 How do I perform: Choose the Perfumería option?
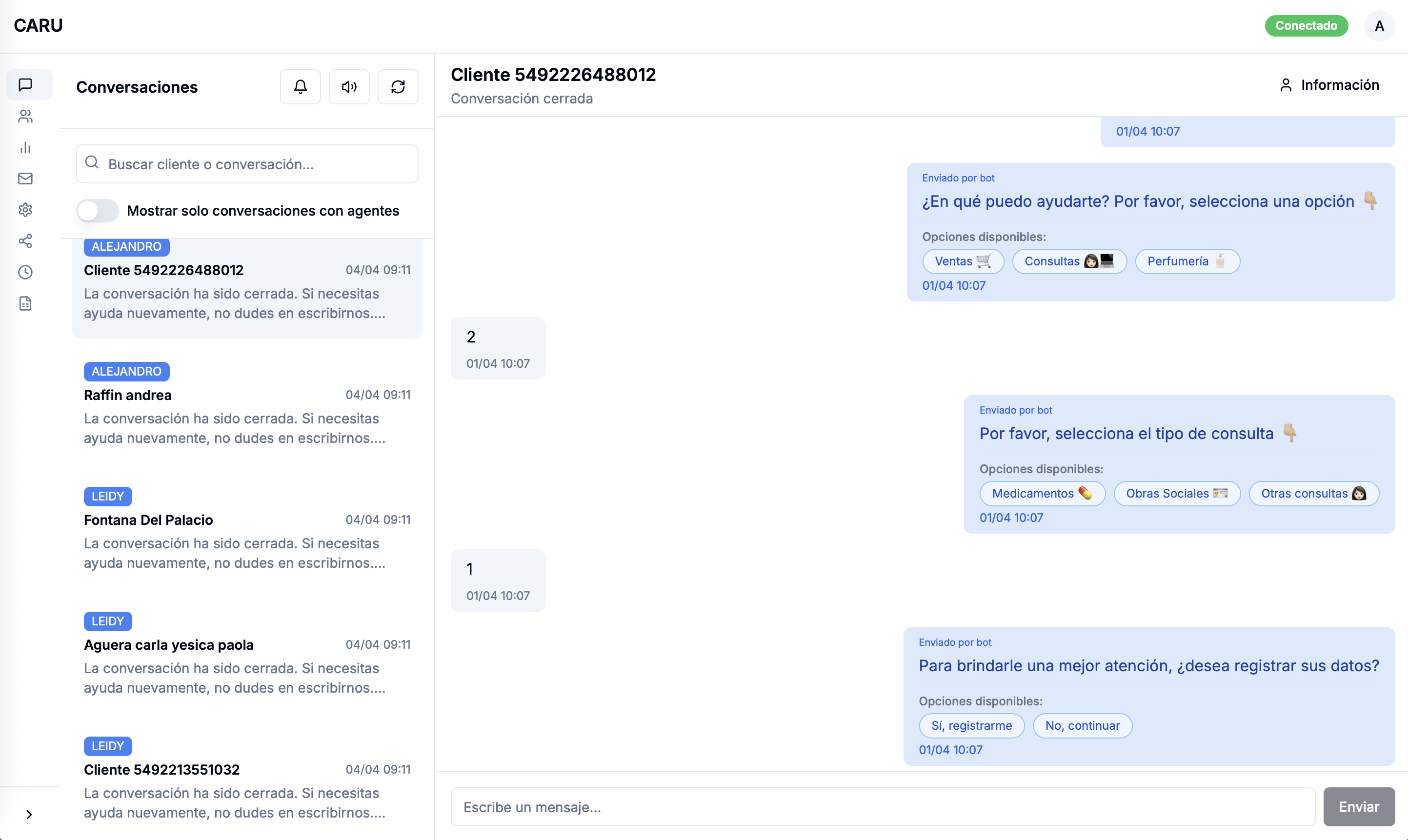click(1187, 261)
